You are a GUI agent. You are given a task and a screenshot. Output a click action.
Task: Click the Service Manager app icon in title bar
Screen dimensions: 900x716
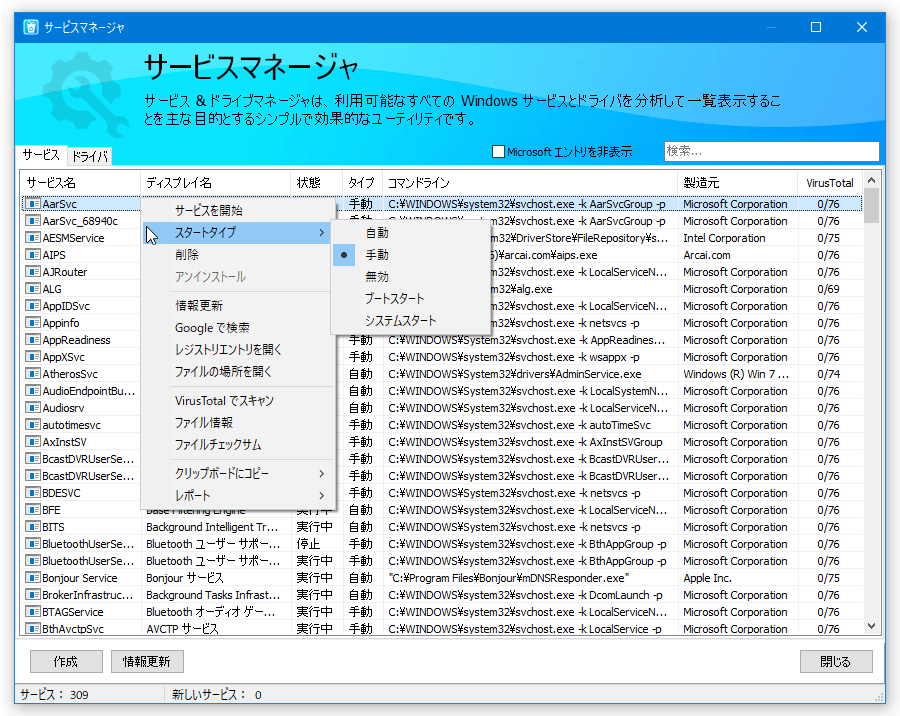pyautogui.click(x=31, y=27)
